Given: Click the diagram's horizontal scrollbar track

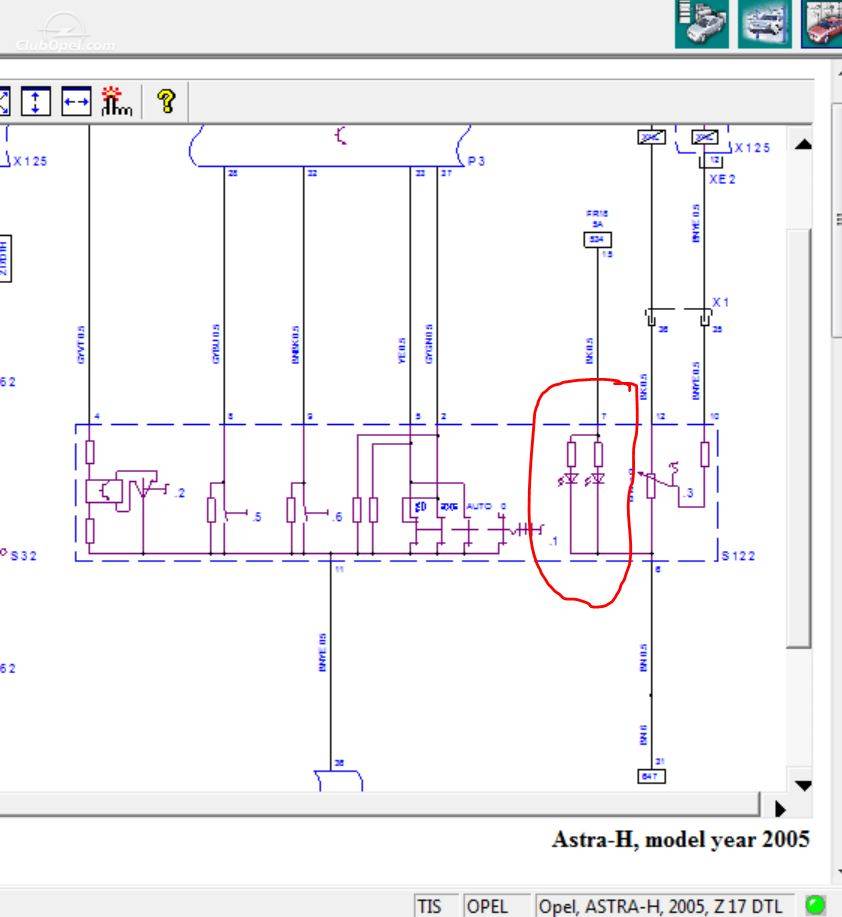Looking at the screenshot, I should point(379,804).
